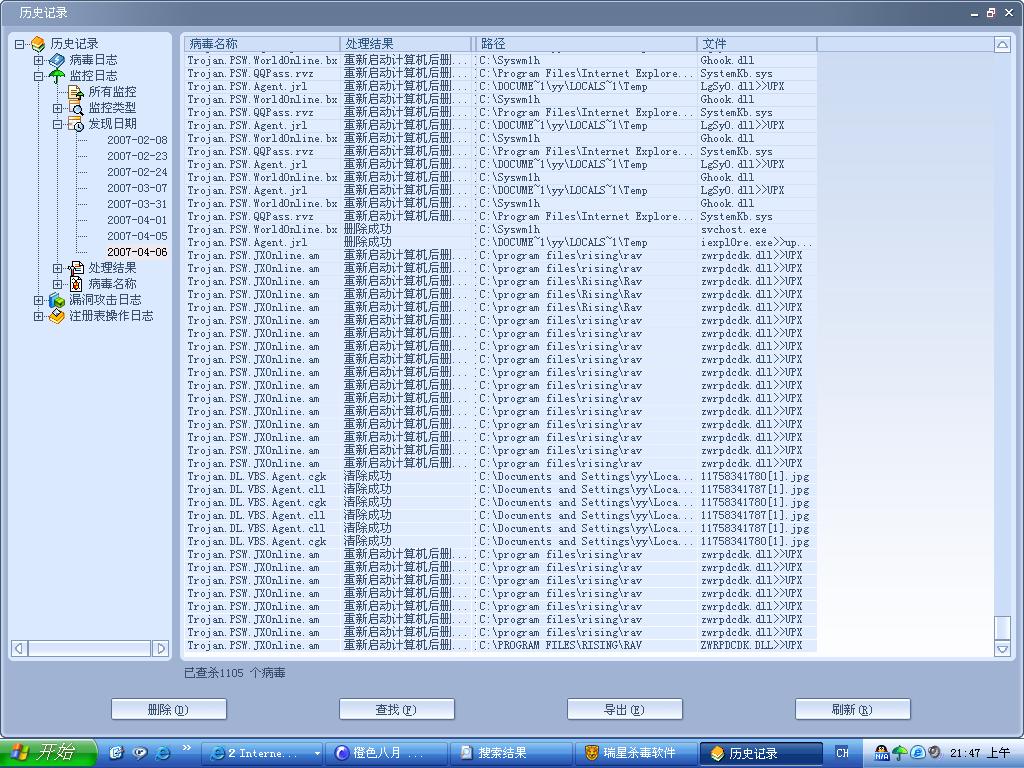Click the 漏洞攻击日志 icon
Image resolution: width=1024 pixels, height=768 pixels.
pyautogui.click(x=57, y=300)
